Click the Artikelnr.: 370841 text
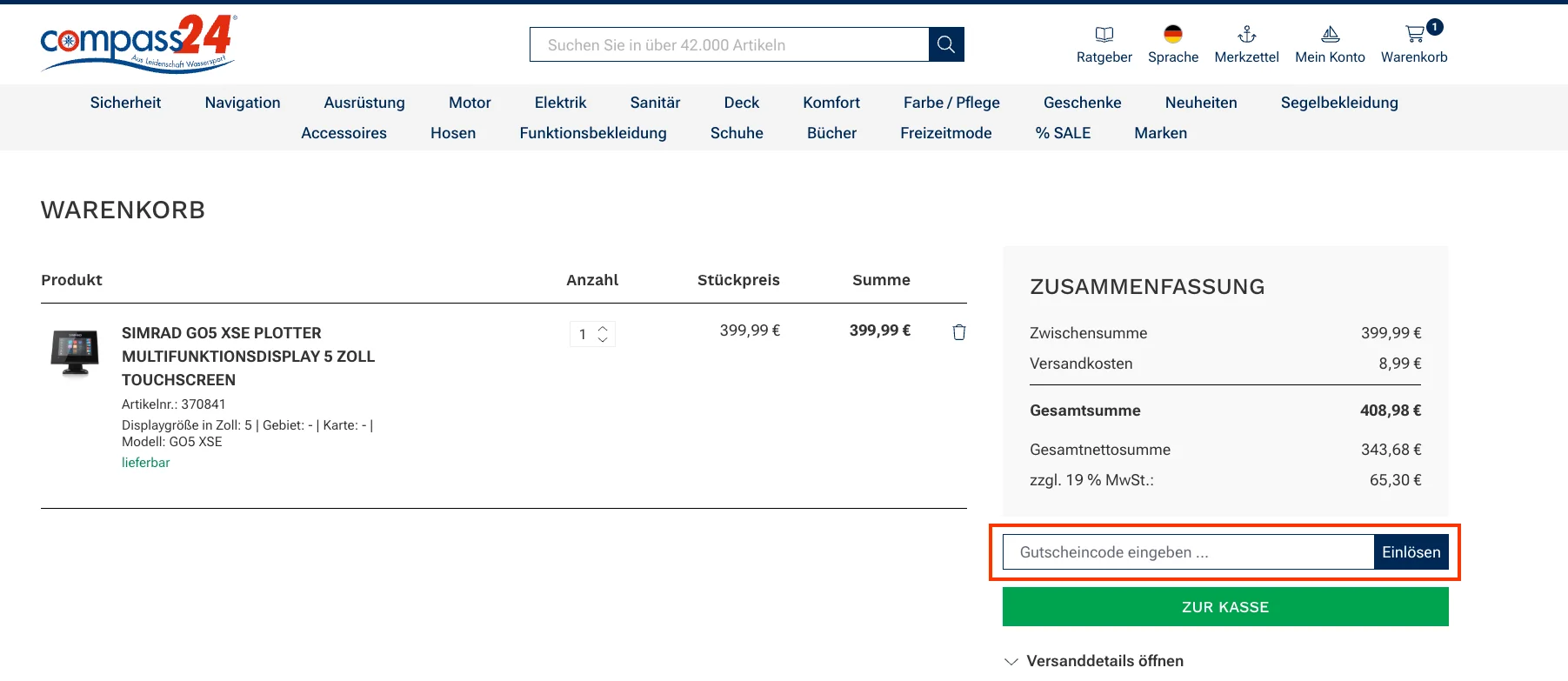This screenshot has width=1568, height=681. tap(174, 404)
